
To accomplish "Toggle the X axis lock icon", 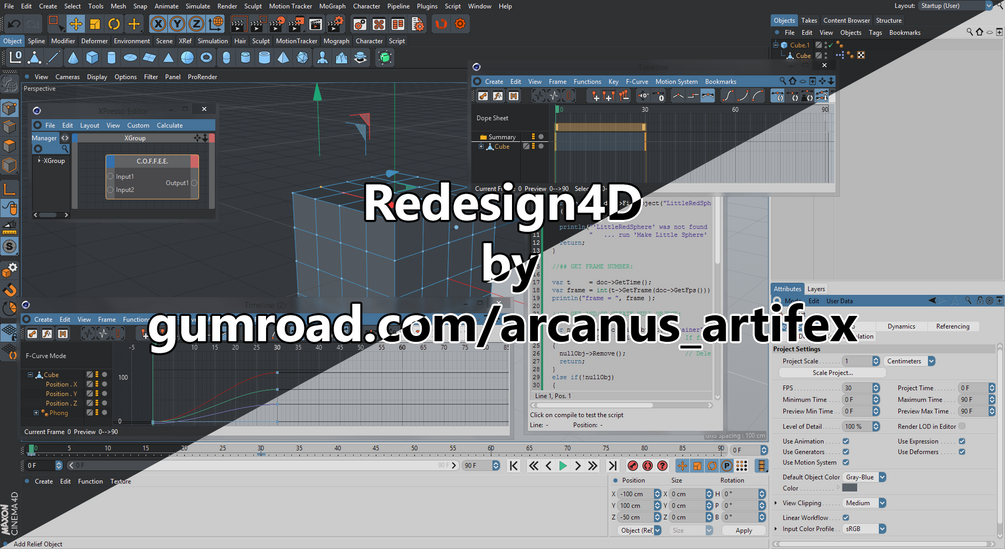I will click(x=158, y=24).
